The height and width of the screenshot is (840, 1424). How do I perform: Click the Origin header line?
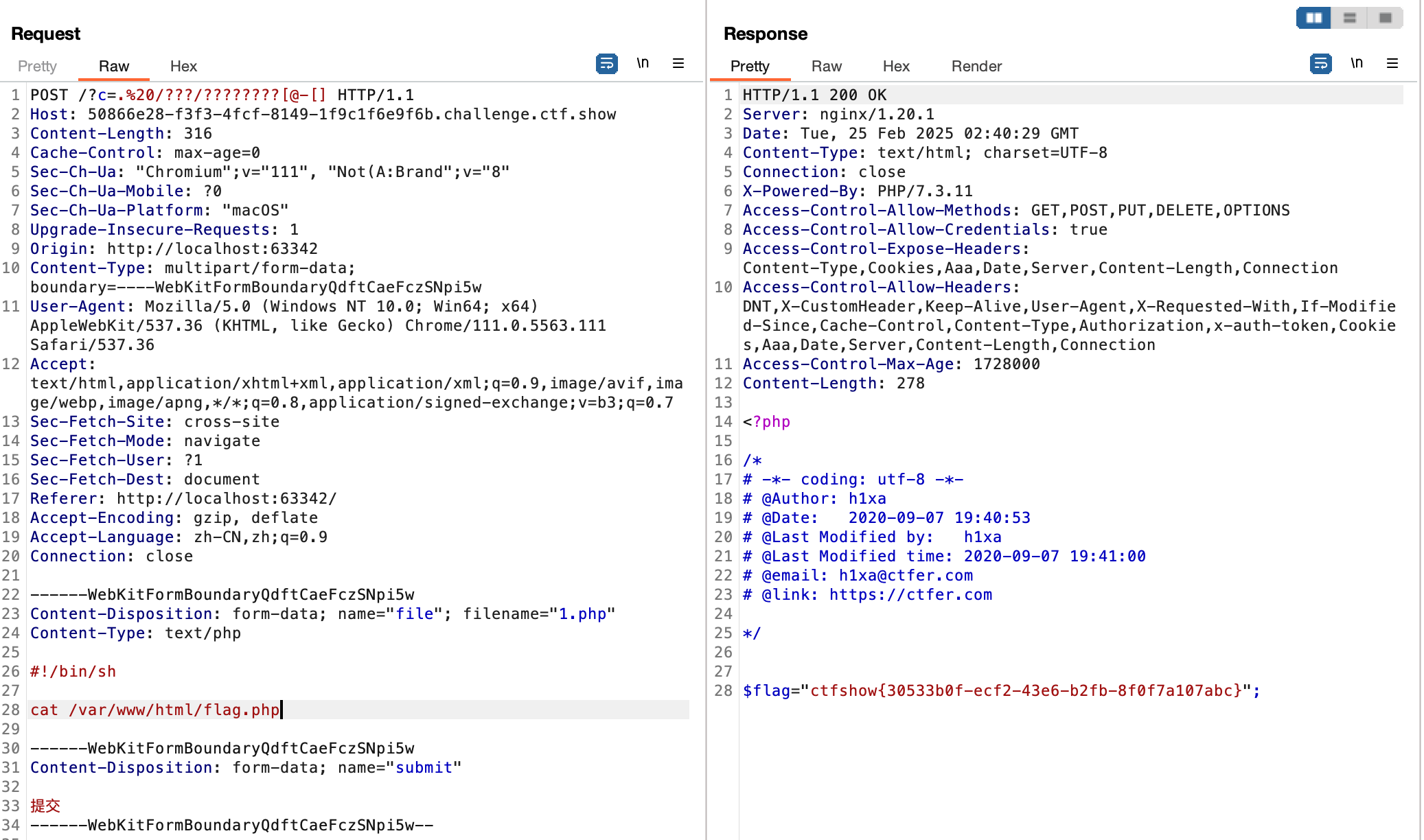(x=174, y=248)
